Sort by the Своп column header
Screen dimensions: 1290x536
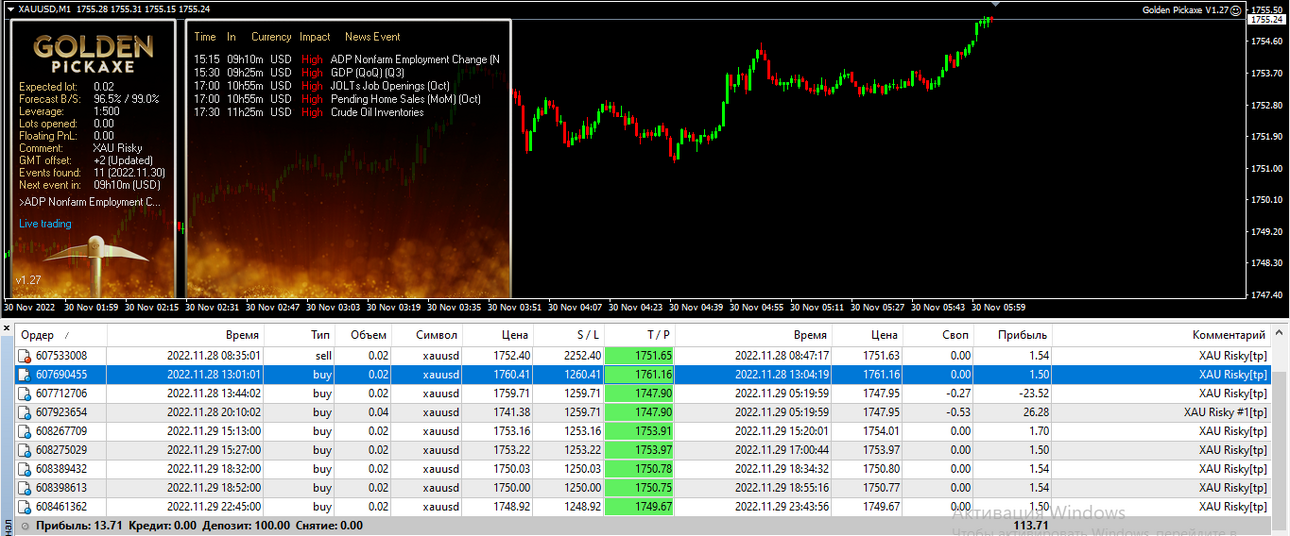click(x=939, y=335)
